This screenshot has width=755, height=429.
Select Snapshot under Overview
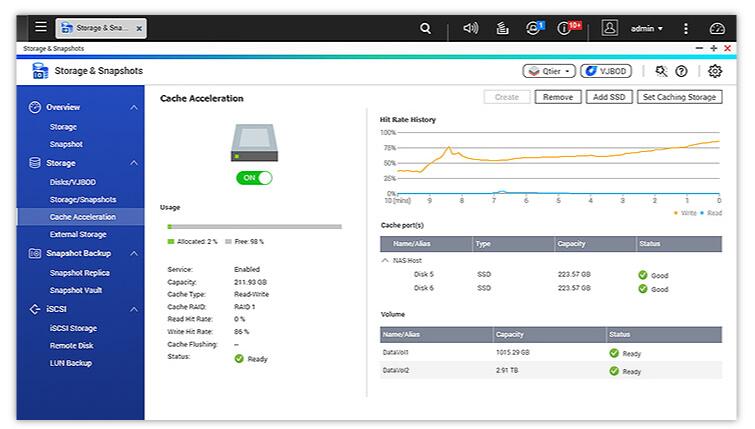point(66,144)
